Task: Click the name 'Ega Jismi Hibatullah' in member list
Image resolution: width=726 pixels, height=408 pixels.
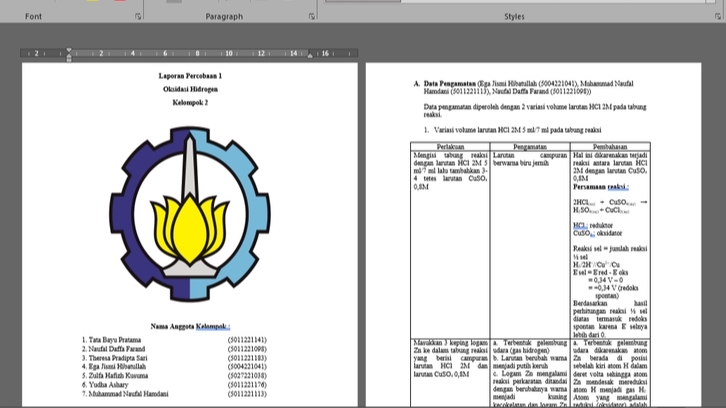Action: coord(117,366)
